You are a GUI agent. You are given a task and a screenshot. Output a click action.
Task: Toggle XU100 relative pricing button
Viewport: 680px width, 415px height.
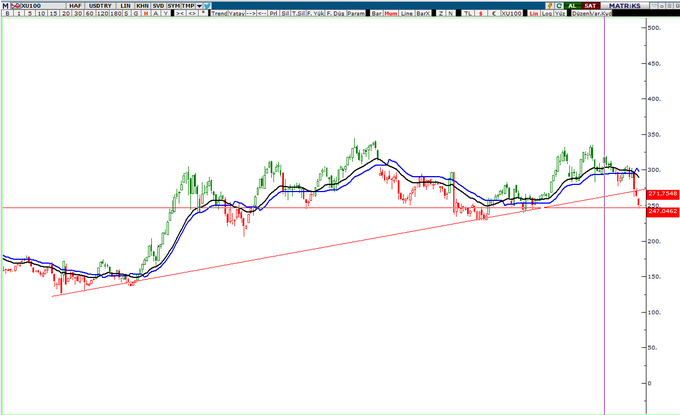click(x=512, y=13)
